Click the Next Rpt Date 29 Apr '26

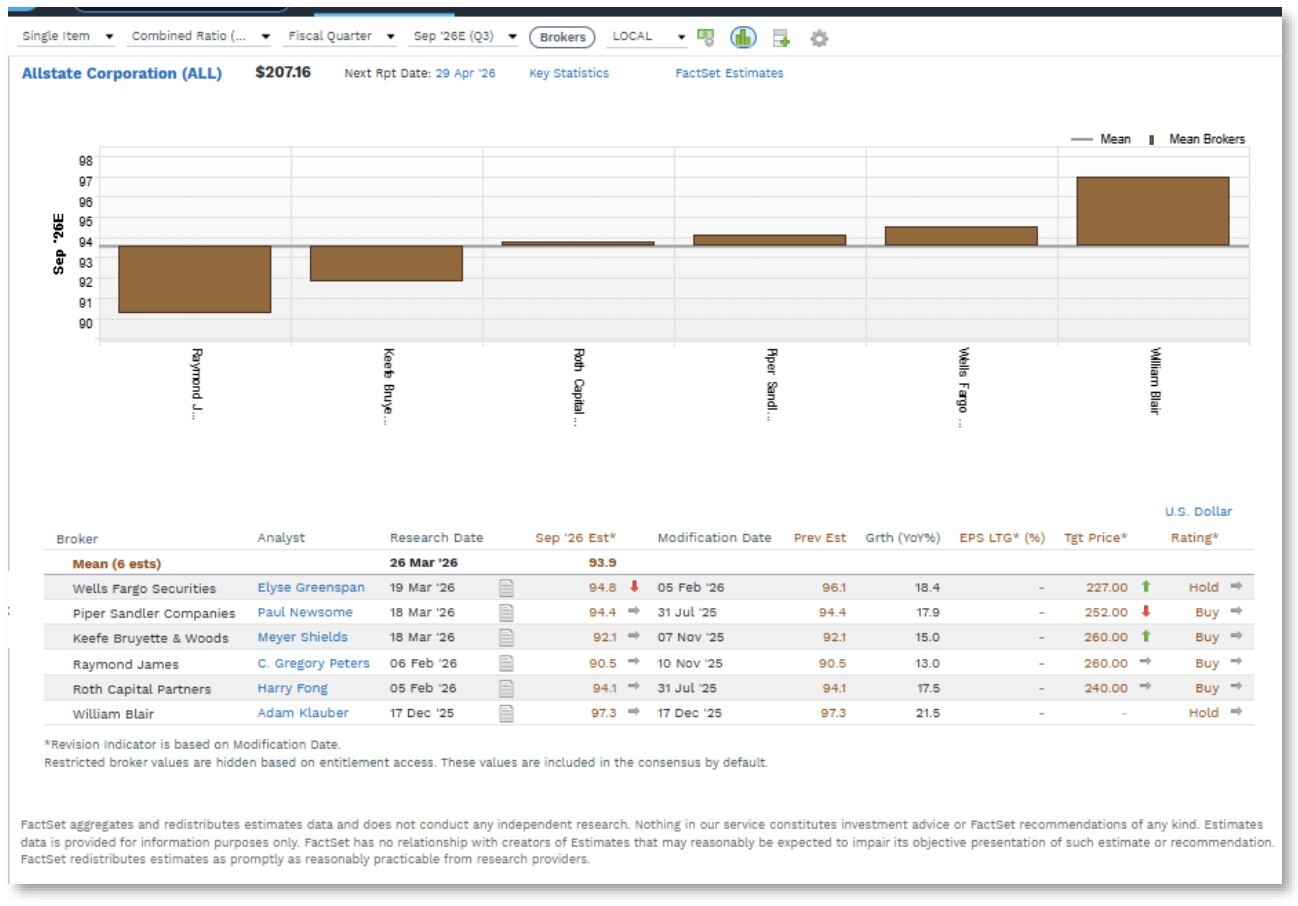coord(464,73)
